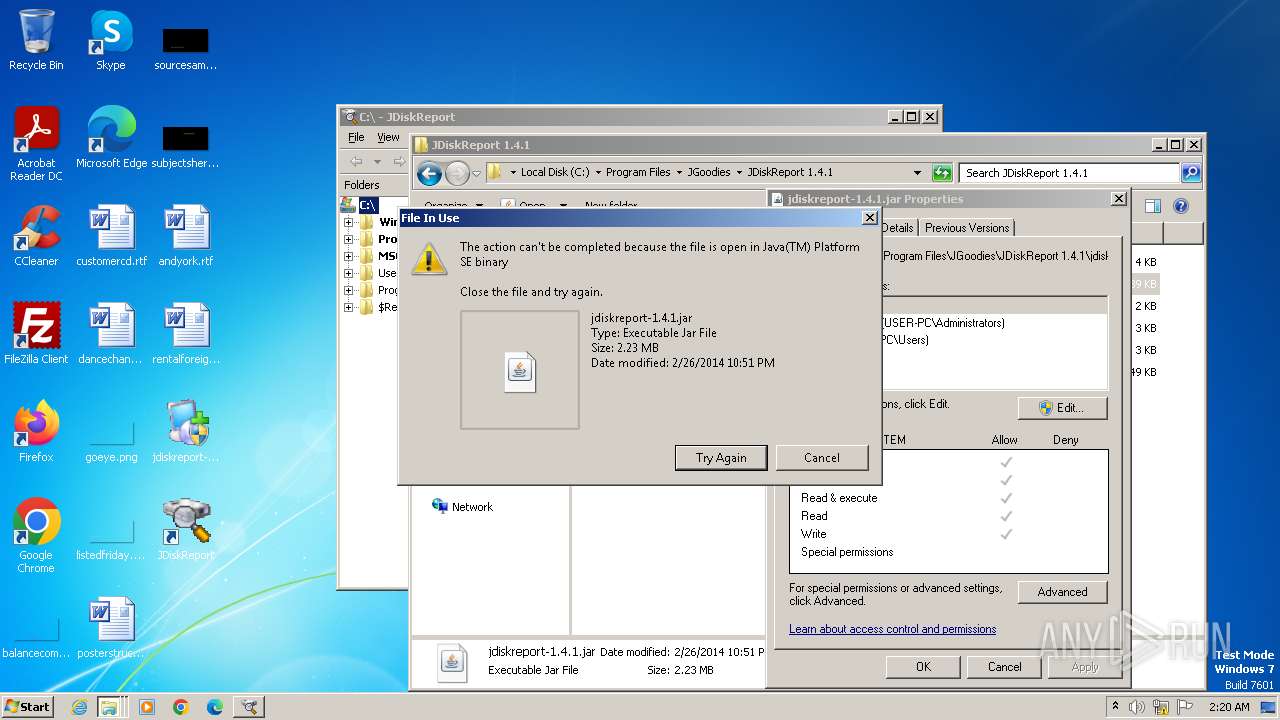Switch to JDiskReport taskbar button
The height and width of the screenshot is (720, 1280).
tap(248, 707)
